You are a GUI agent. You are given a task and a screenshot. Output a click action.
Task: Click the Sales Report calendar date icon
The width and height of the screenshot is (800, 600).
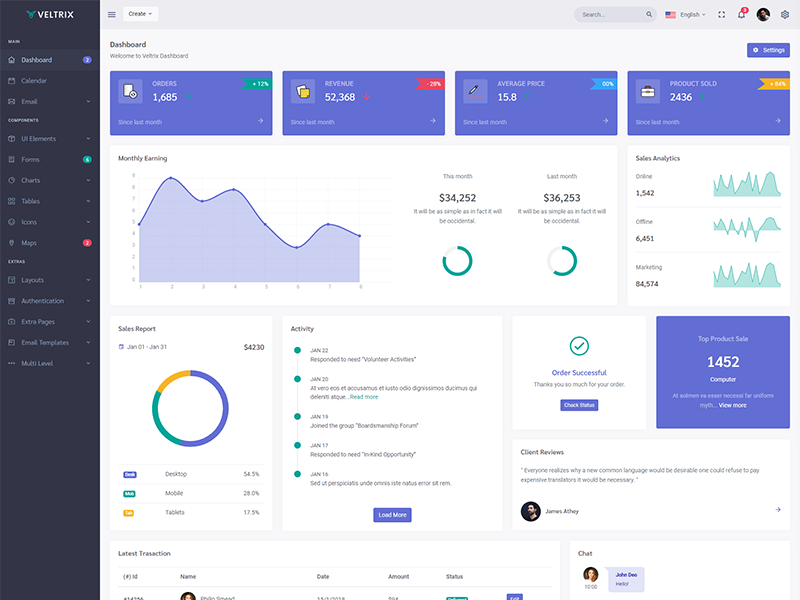click(121, 346)
